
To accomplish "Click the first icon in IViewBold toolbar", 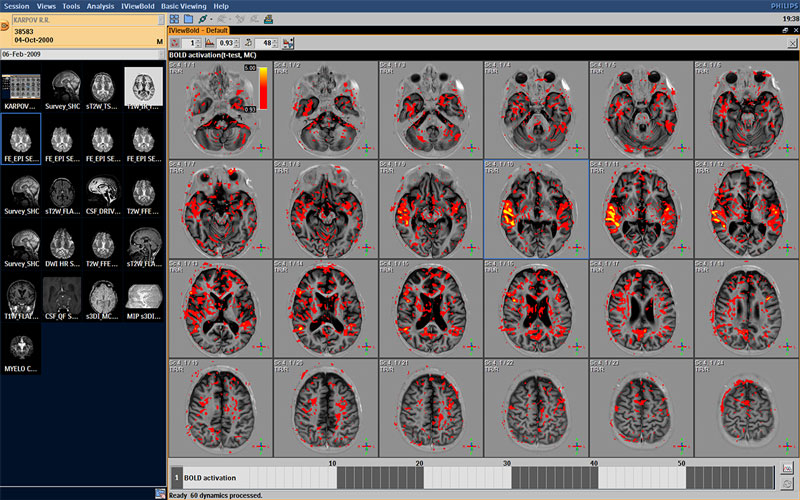I will (x=176, y=43).
